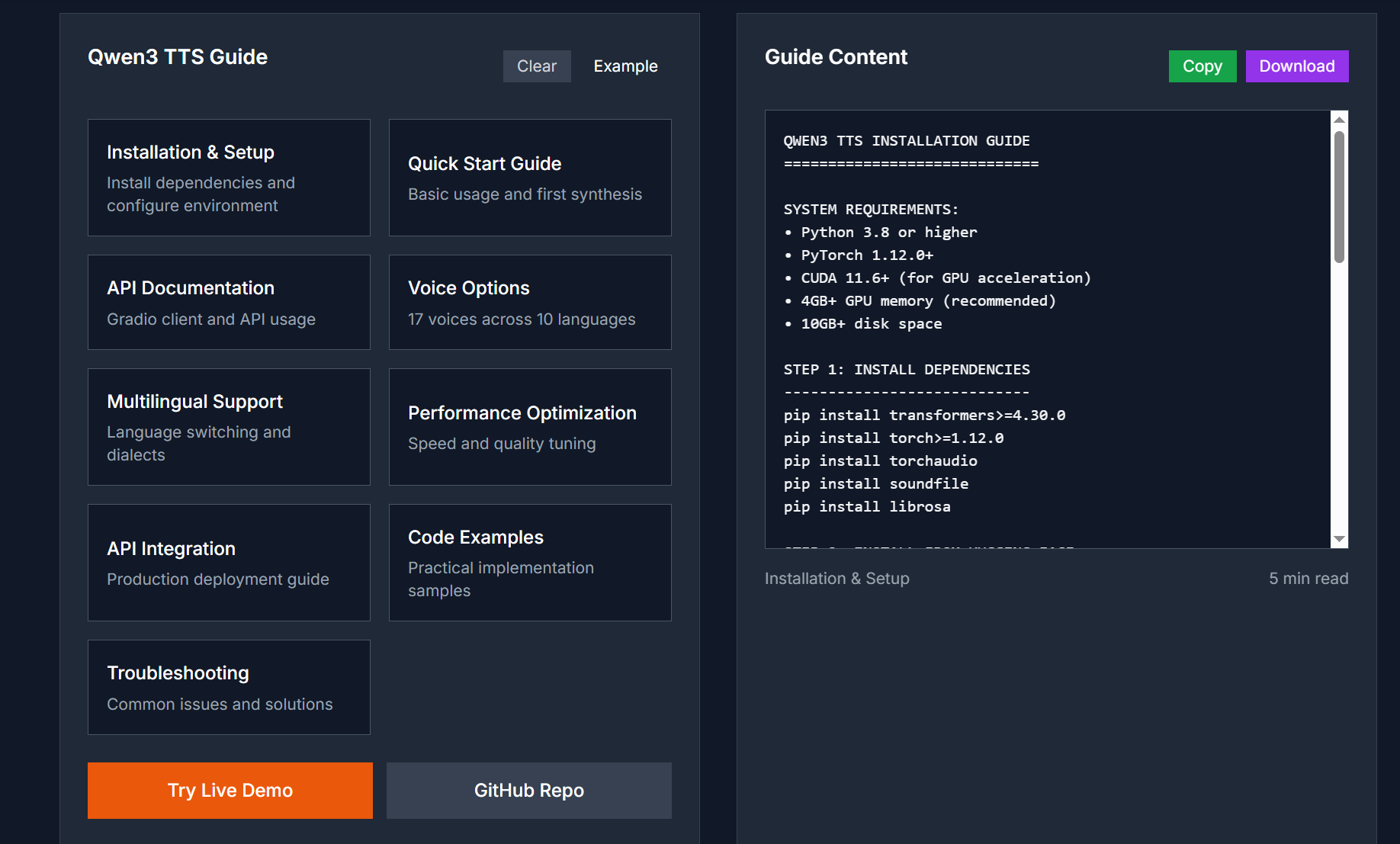
Task: Open the Troubleshooting guide
Action: (x=229, y=687)
